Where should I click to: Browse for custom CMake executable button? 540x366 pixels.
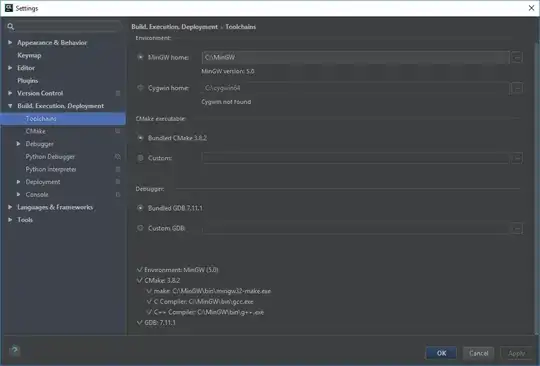pos(517,158)
